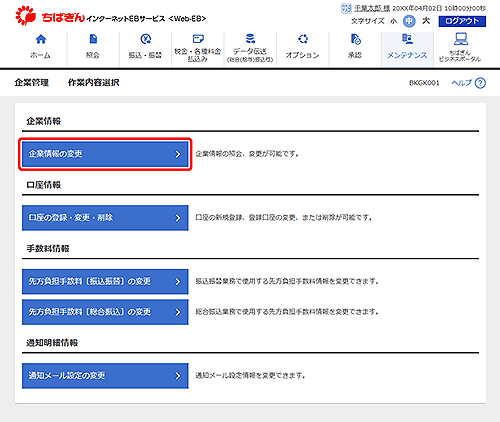The height and width of the screenshot is (422, 500).
Task: Set text size to 大
Action: pos(426,21)
